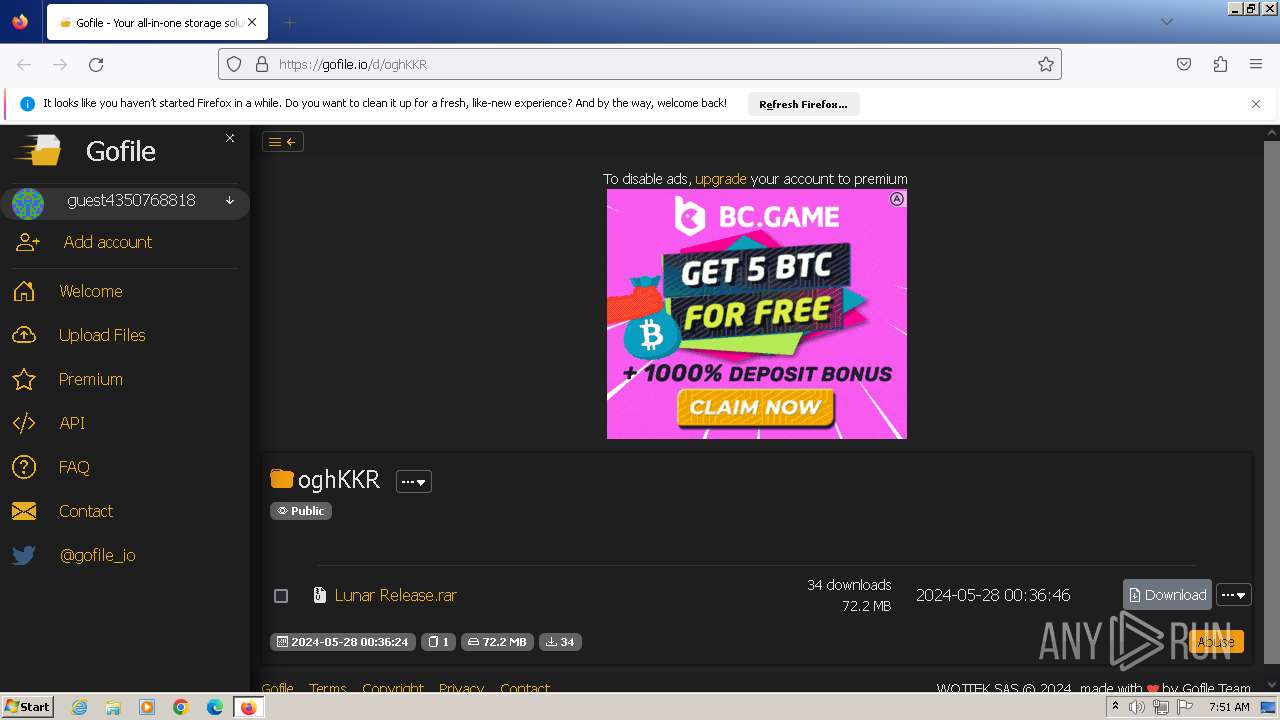This screenshot has width=1280, height=720.
Task: Click the Twitter bird icon
Action: pos(24,555)
